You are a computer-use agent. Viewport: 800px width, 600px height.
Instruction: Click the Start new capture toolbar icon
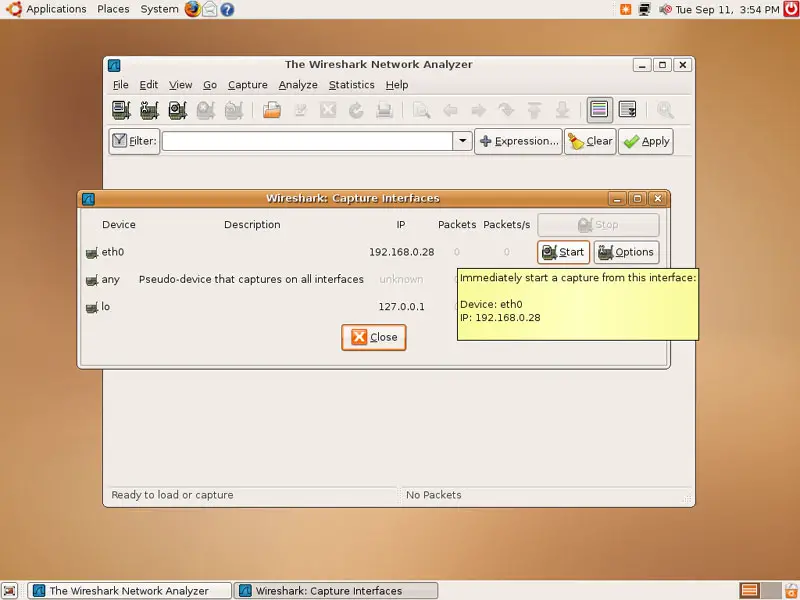point(177,110)
